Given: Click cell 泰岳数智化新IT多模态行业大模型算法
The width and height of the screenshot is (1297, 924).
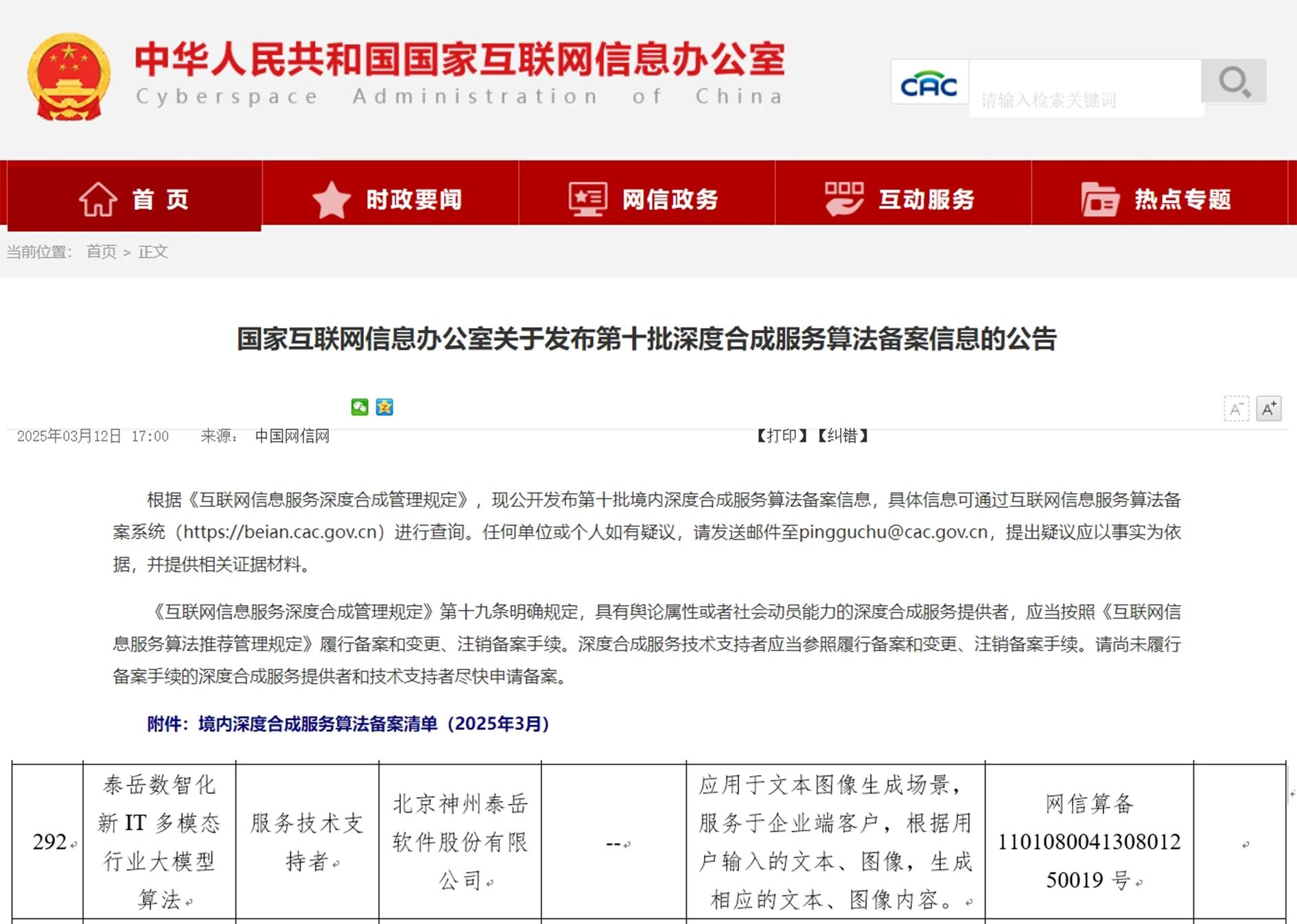Looking at the screenshot, I should pos(159,842).
